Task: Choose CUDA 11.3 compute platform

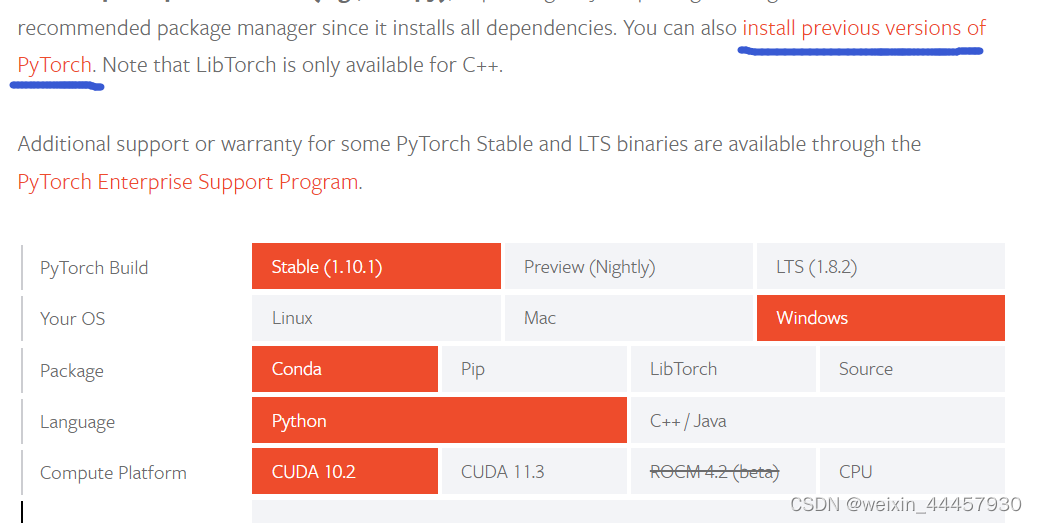Action: point(534,471)
